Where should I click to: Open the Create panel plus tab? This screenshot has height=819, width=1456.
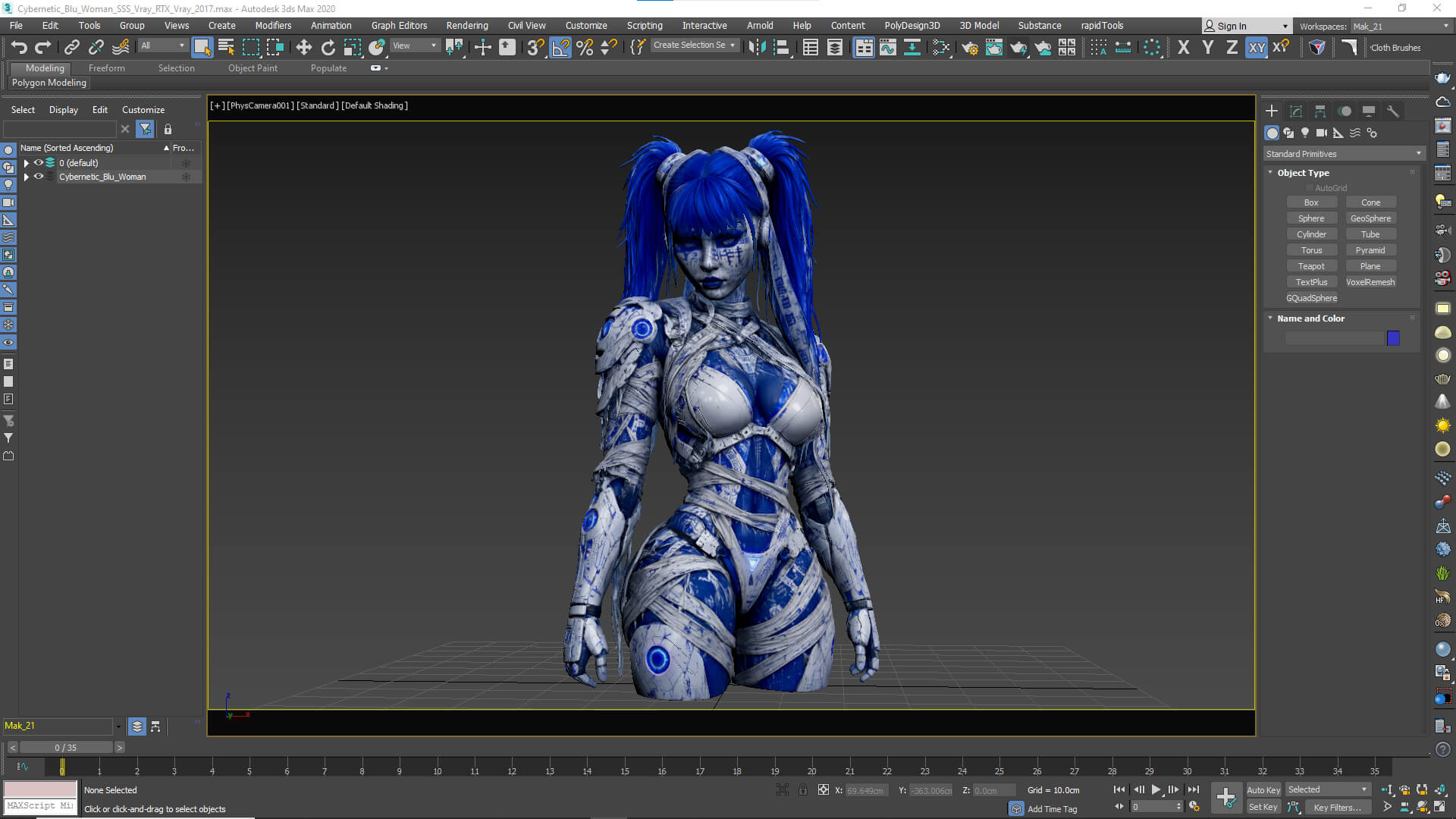[x=1272, y=111]
